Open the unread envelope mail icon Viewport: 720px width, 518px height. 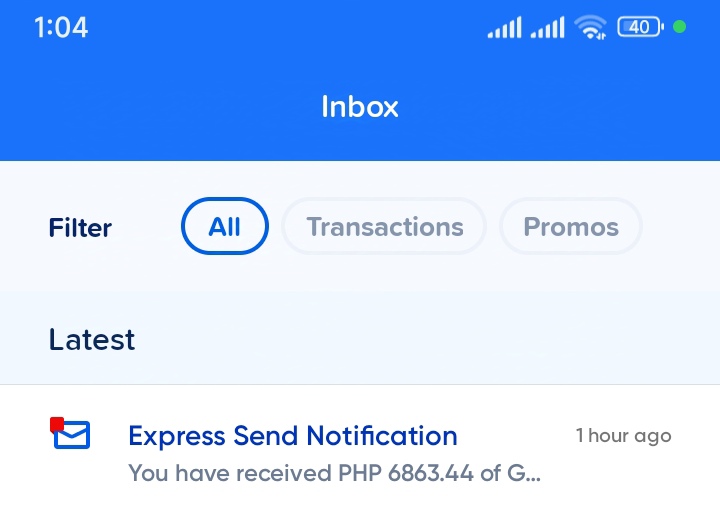pos(71,435)
